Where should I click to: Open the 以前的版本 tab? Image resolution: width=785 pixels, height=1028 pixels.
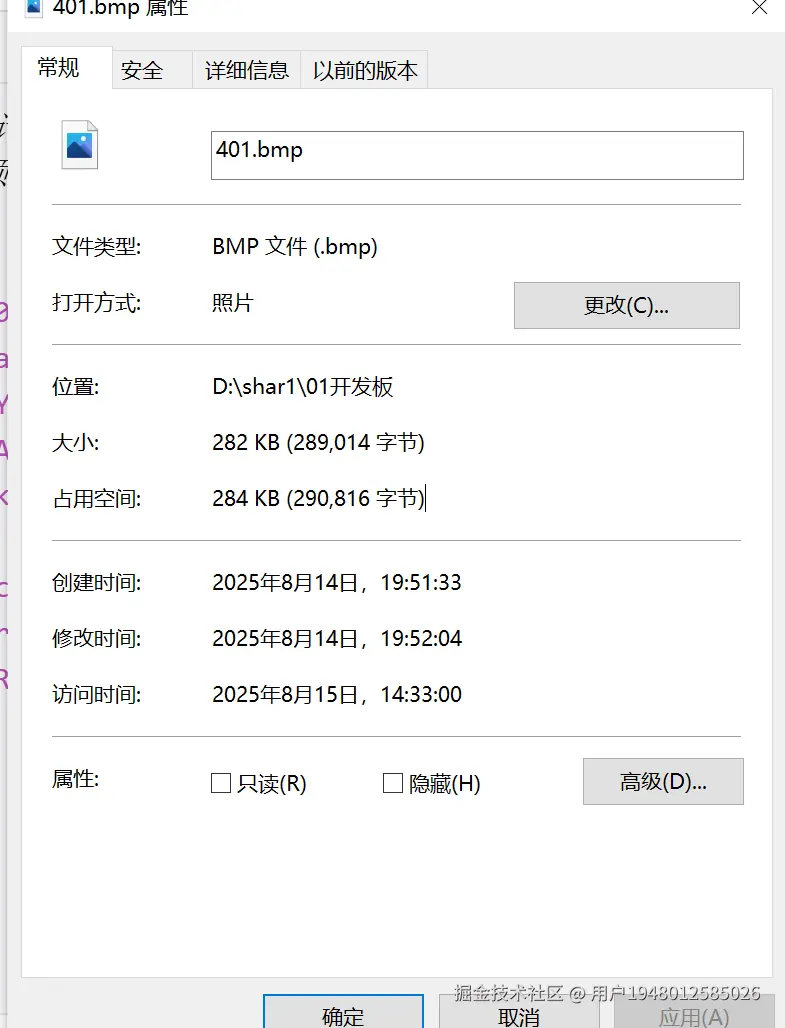point(365,70)
